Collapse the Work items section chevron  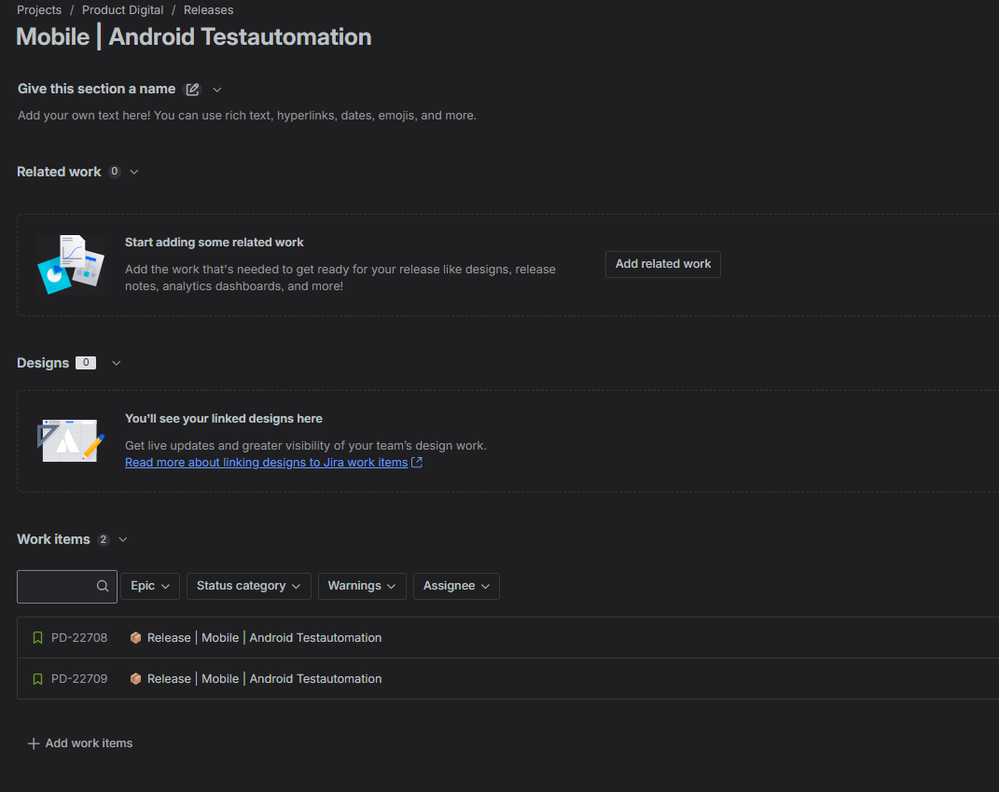coord(123,540)
